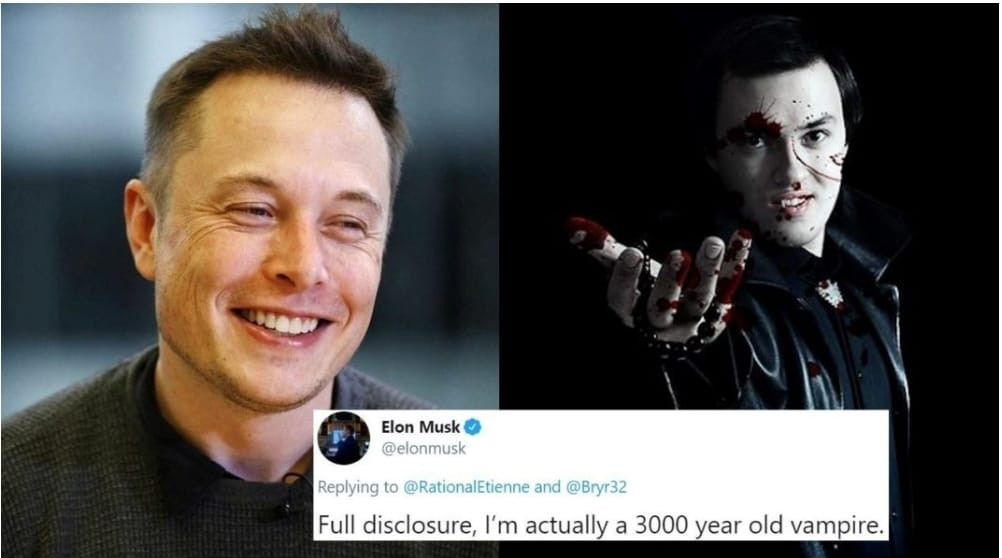Open the @RationalEtienne mention

pos(466,487)
